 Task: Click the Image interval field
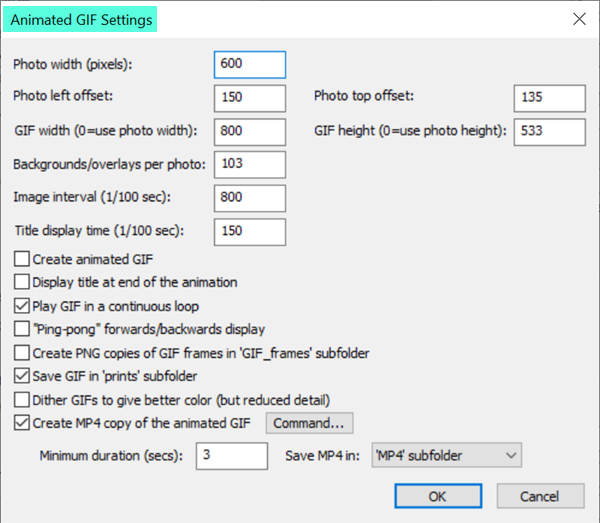[250, 198]
